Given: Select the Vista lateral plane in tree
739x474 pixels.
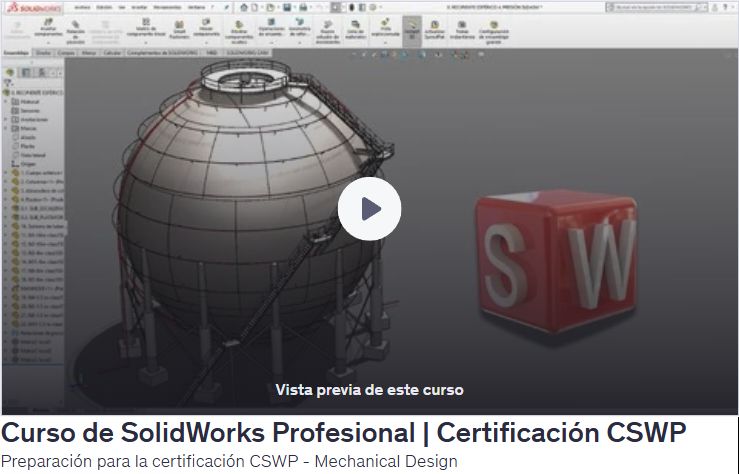Looking at the screenshot, I should point(29,155).
